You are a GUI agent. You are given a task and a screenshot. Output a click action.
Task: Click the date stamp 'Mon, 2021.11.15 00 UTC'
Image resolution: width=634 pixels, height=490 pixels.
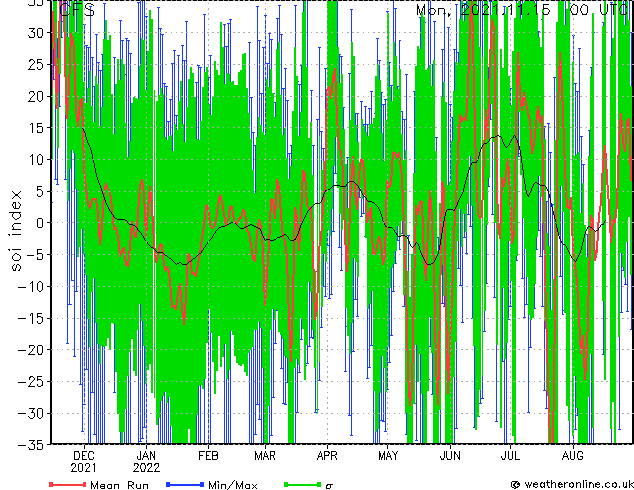point(523,9)
